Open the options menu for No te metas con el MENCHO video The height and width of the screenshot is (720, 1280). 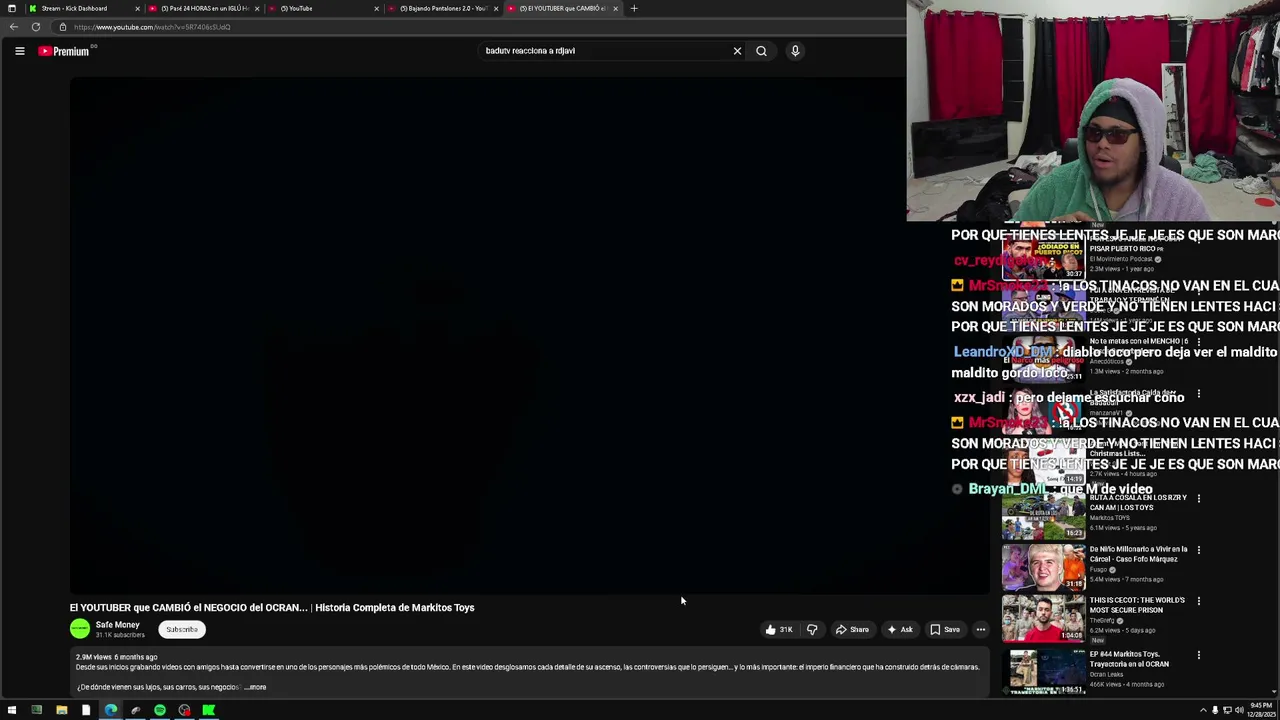tap(1198, 342)
